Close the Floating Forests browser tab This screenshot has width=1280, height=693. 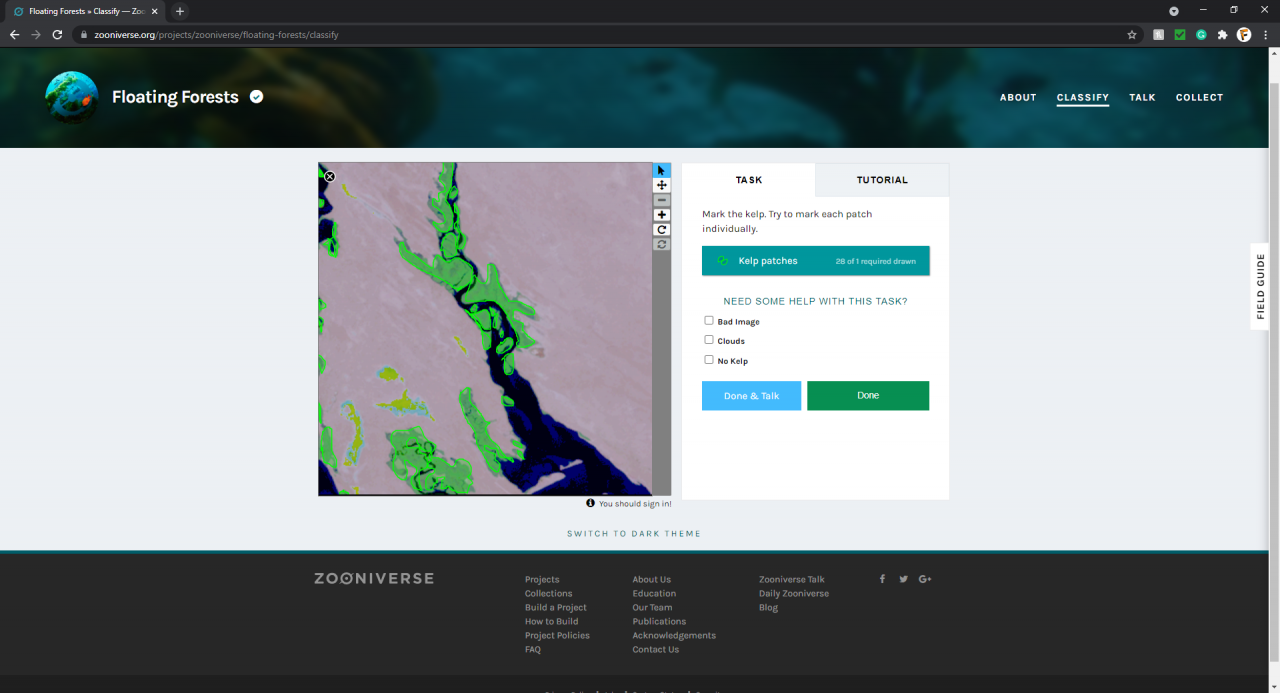[x=155, y=11]
